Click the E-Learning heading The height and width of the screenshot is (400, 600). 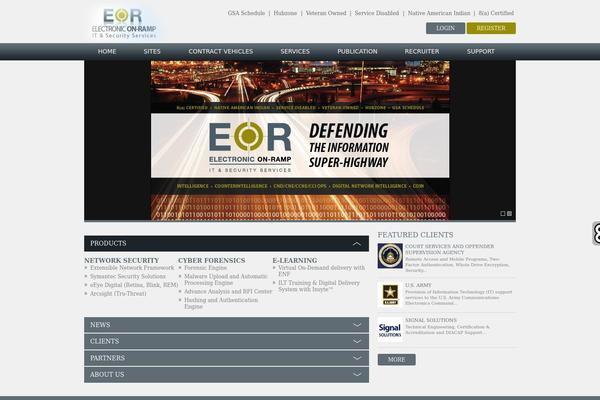tap(295, 260)
